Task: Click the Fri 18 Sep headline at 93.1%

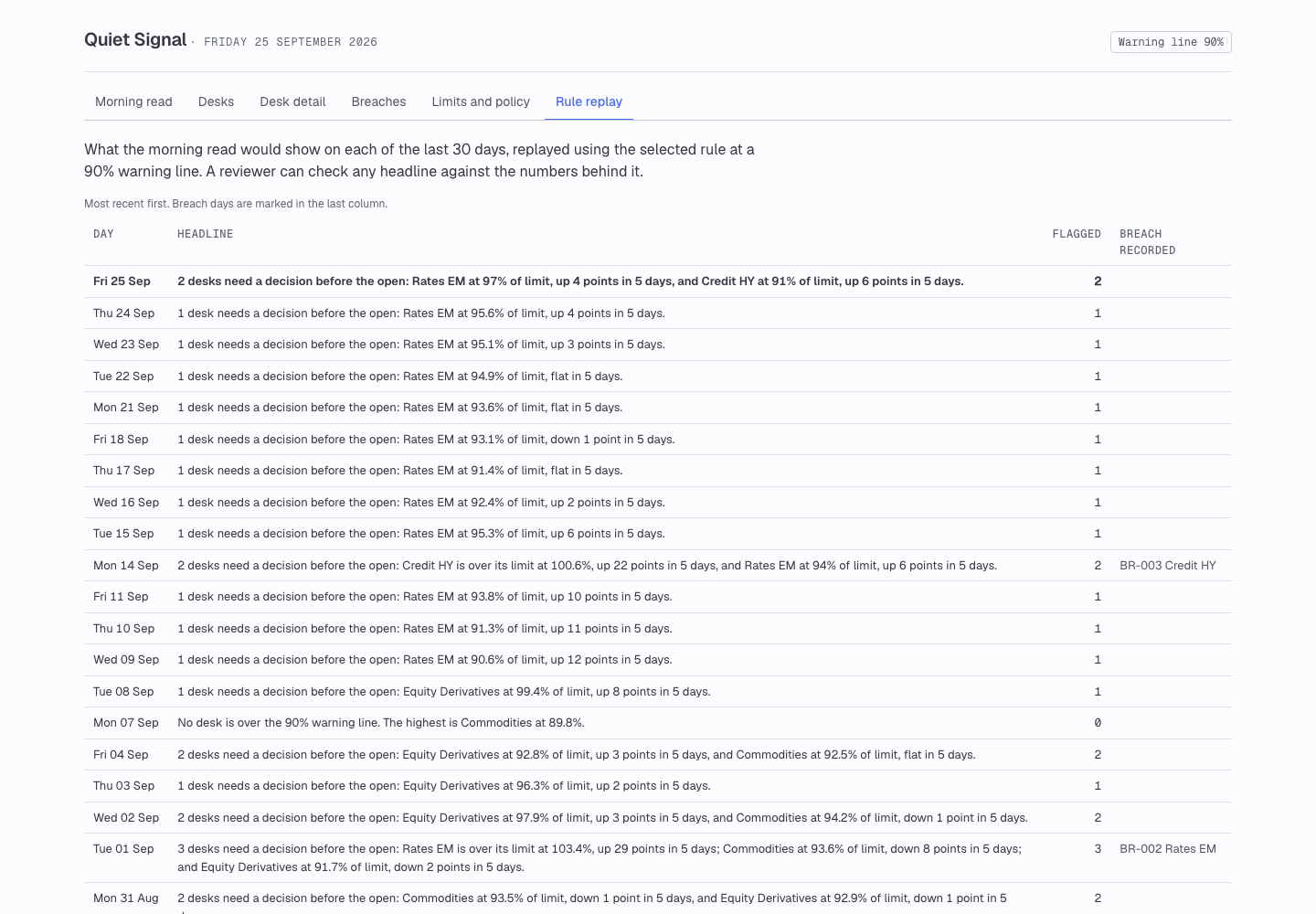Action: click(426, 440)
